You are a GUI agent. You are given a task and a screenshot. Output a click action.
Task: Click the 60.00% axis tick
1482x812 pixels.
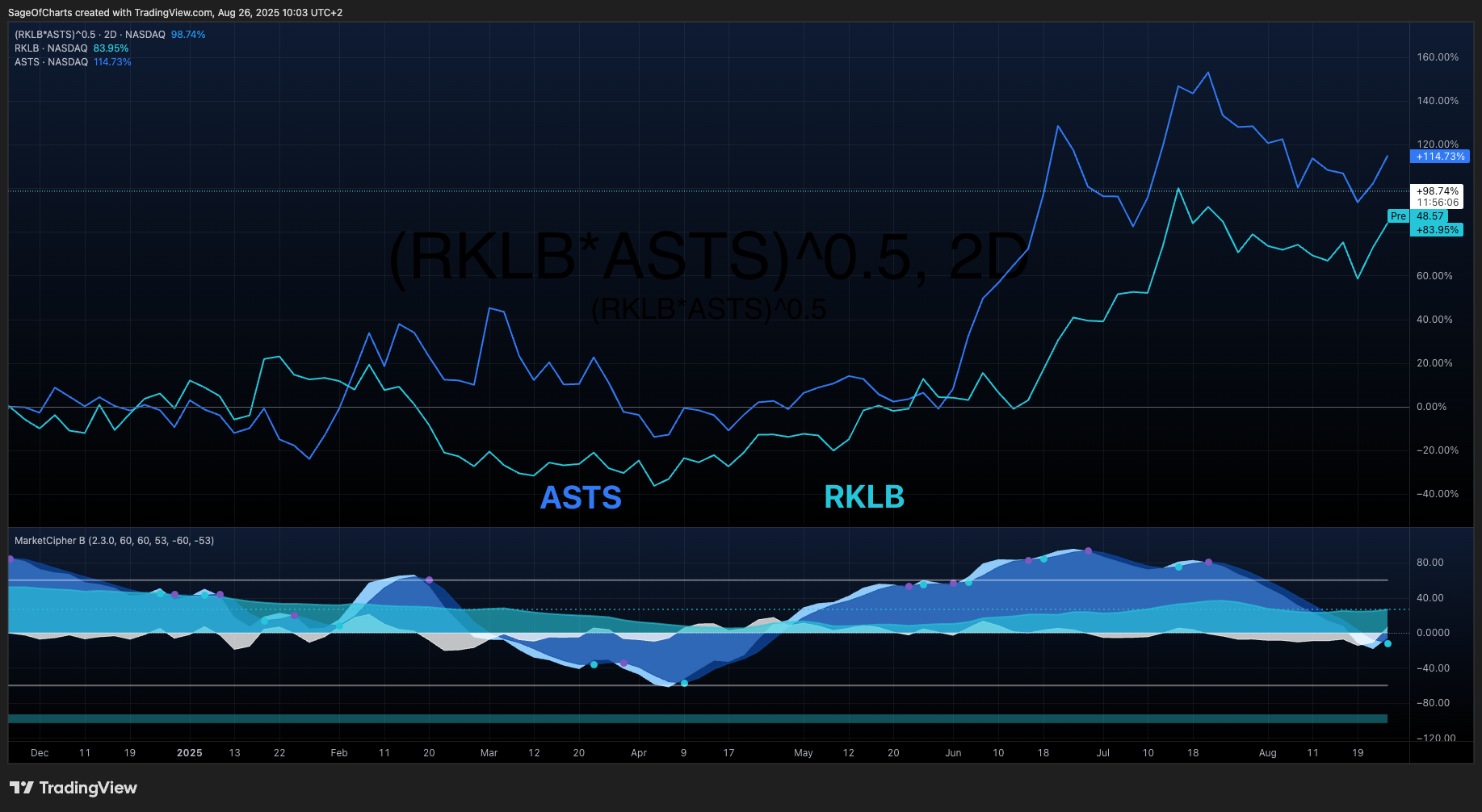tap(1434, 276)
